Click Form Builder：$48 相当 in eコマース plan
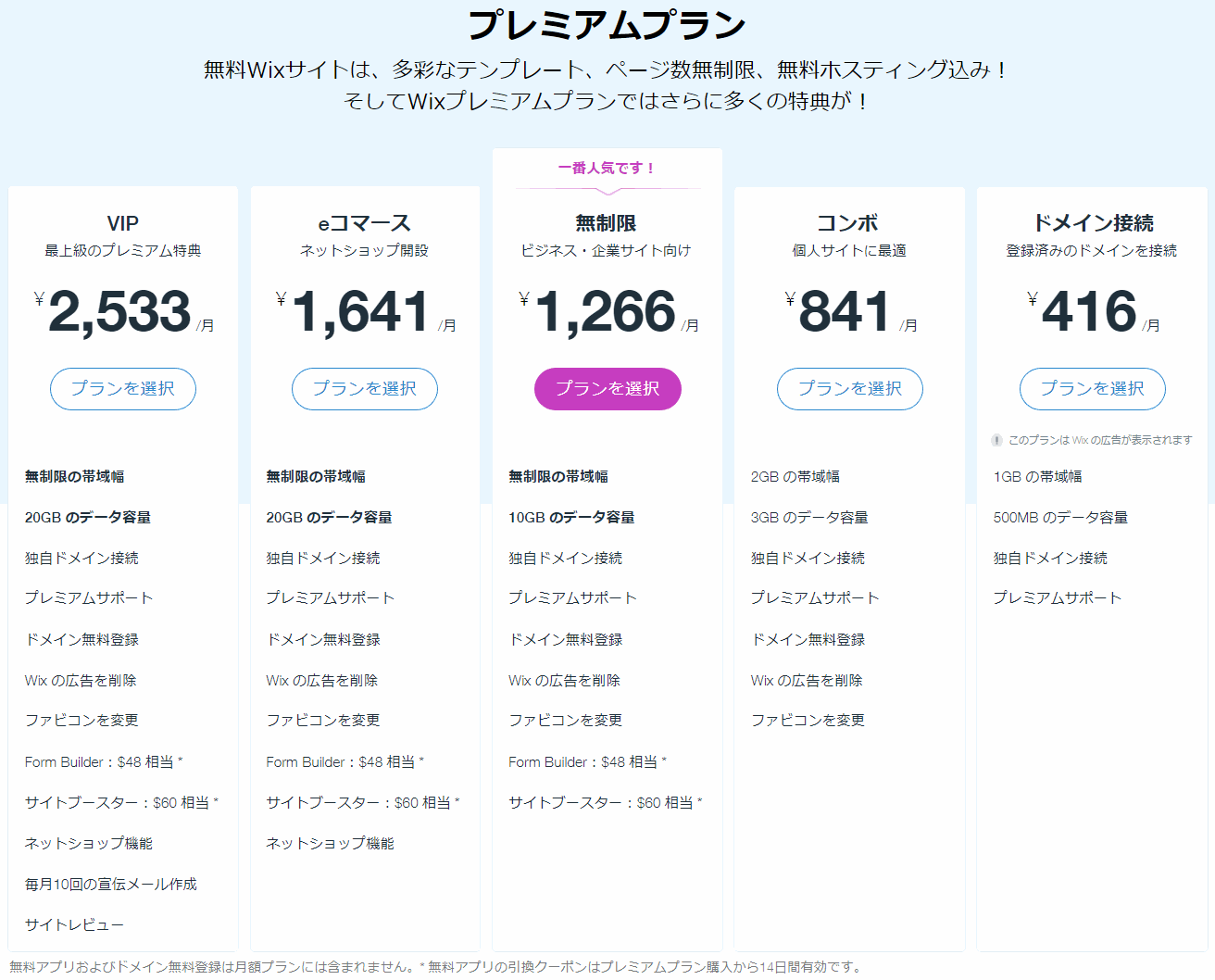 coord(345,762)
